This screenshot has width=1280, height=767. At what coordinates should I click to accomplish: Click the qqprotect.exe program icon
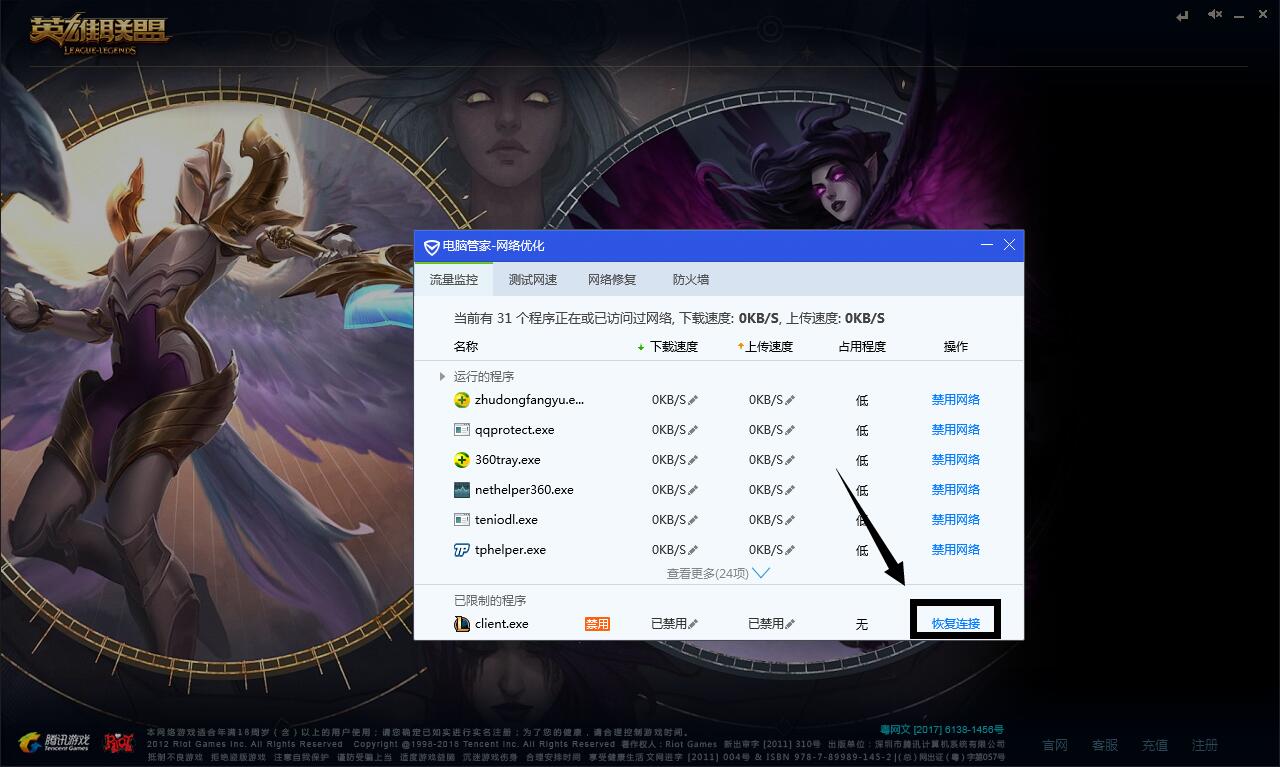pyautogui.click(x=461, y=430)
